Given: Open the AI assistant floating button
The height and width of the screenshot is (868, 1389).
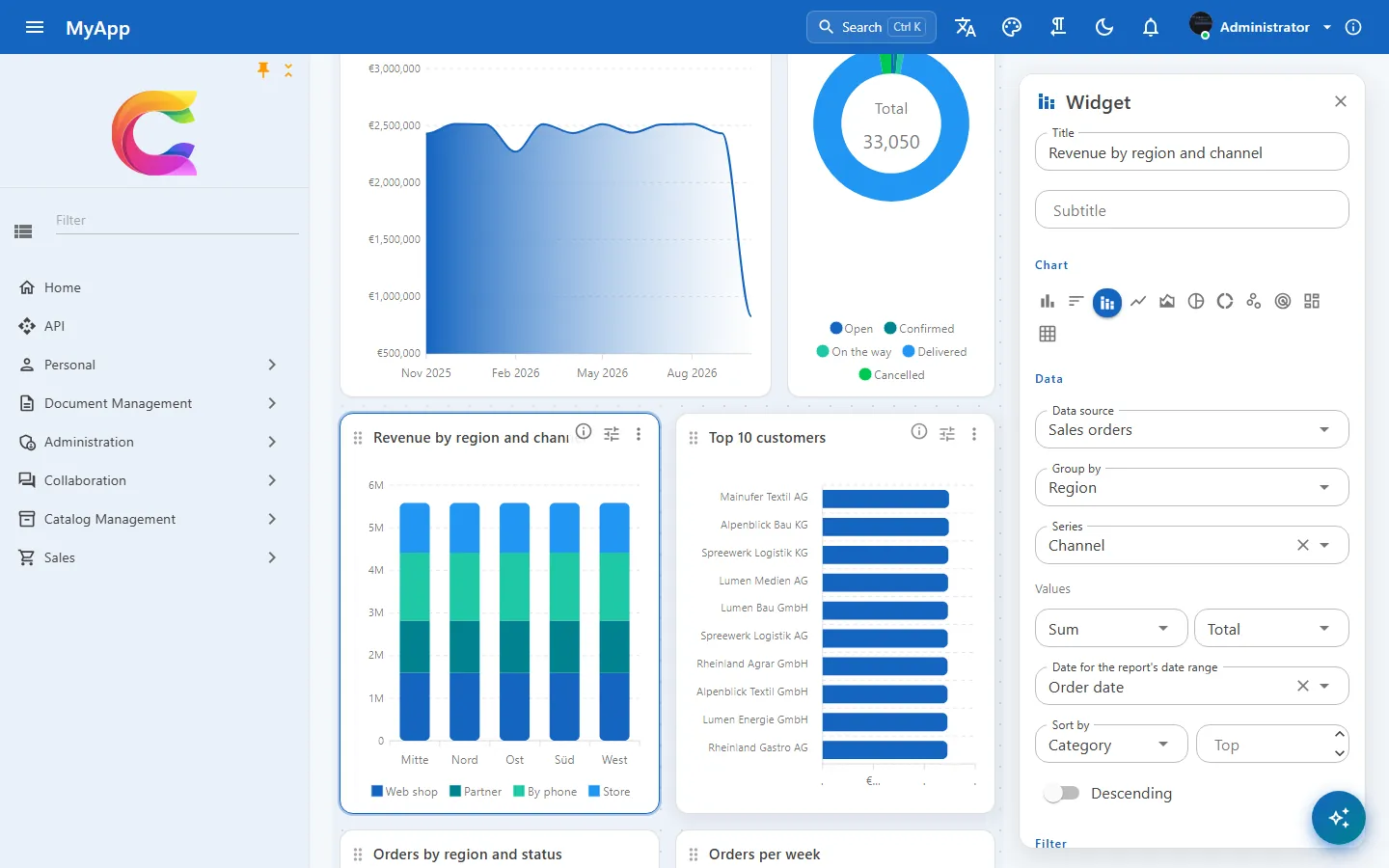Looking at the screenshot, I should coord(1339,818).
